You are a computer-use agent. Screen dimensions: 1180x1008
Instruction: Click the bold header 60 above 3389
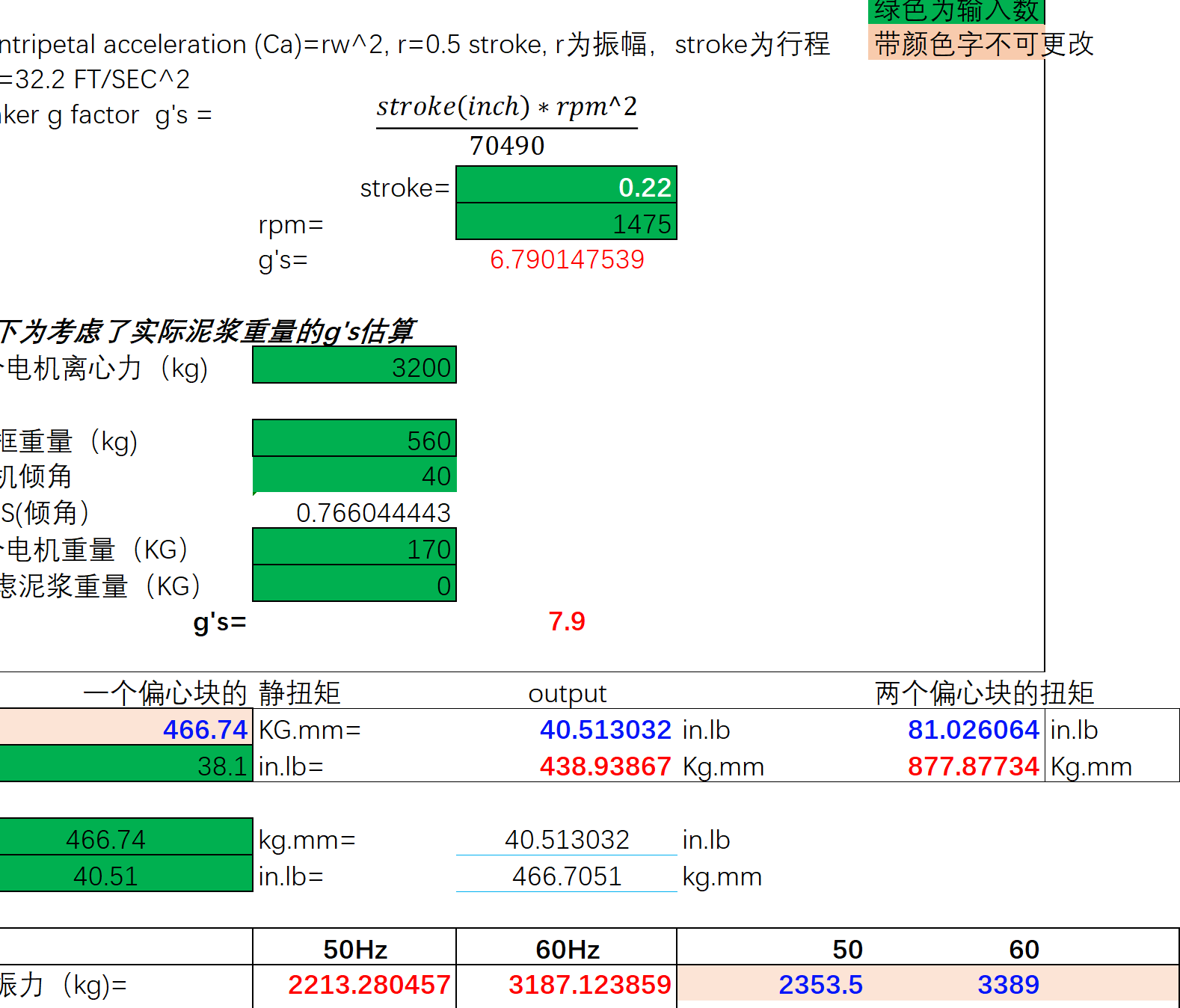coord(1024,950)
